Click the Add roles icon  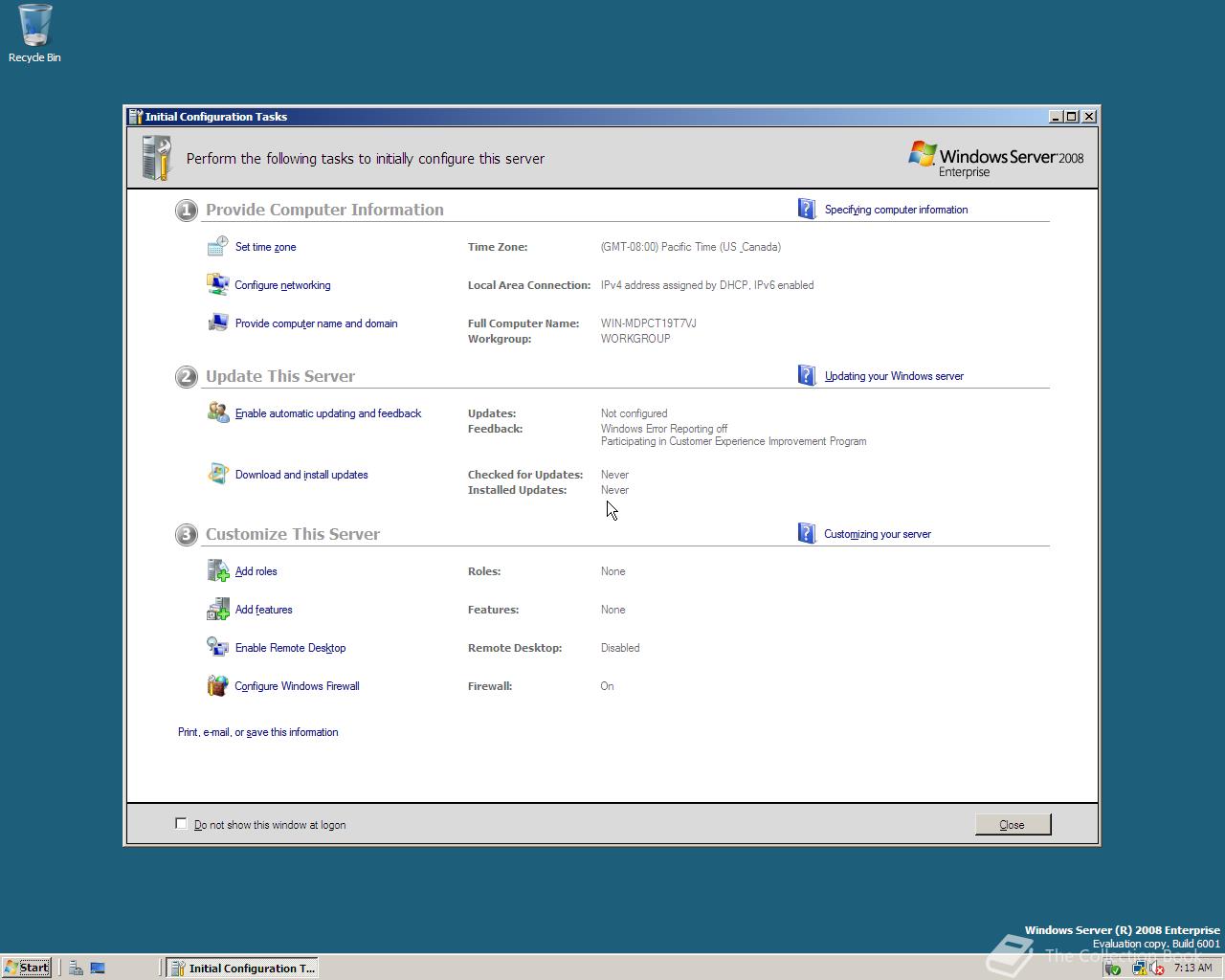(218, 570)
